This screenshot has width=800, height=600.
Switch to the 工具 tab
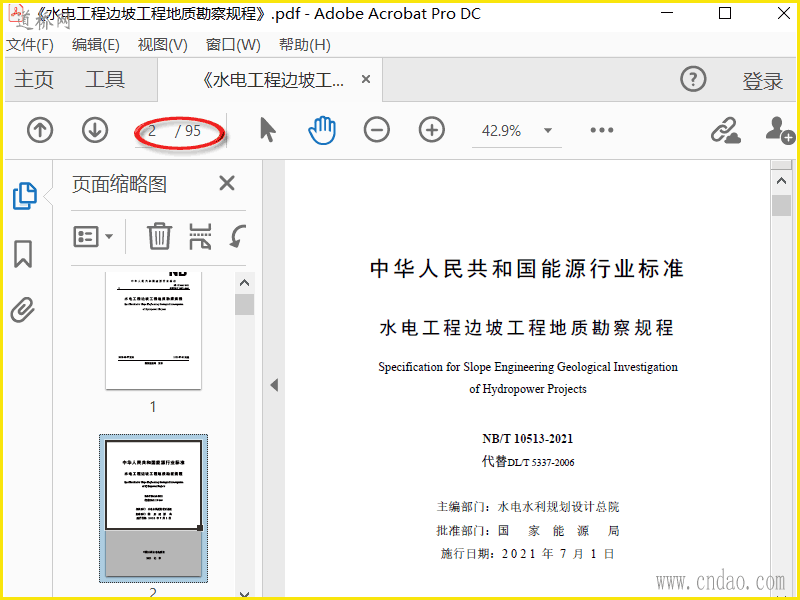point(105,80)
